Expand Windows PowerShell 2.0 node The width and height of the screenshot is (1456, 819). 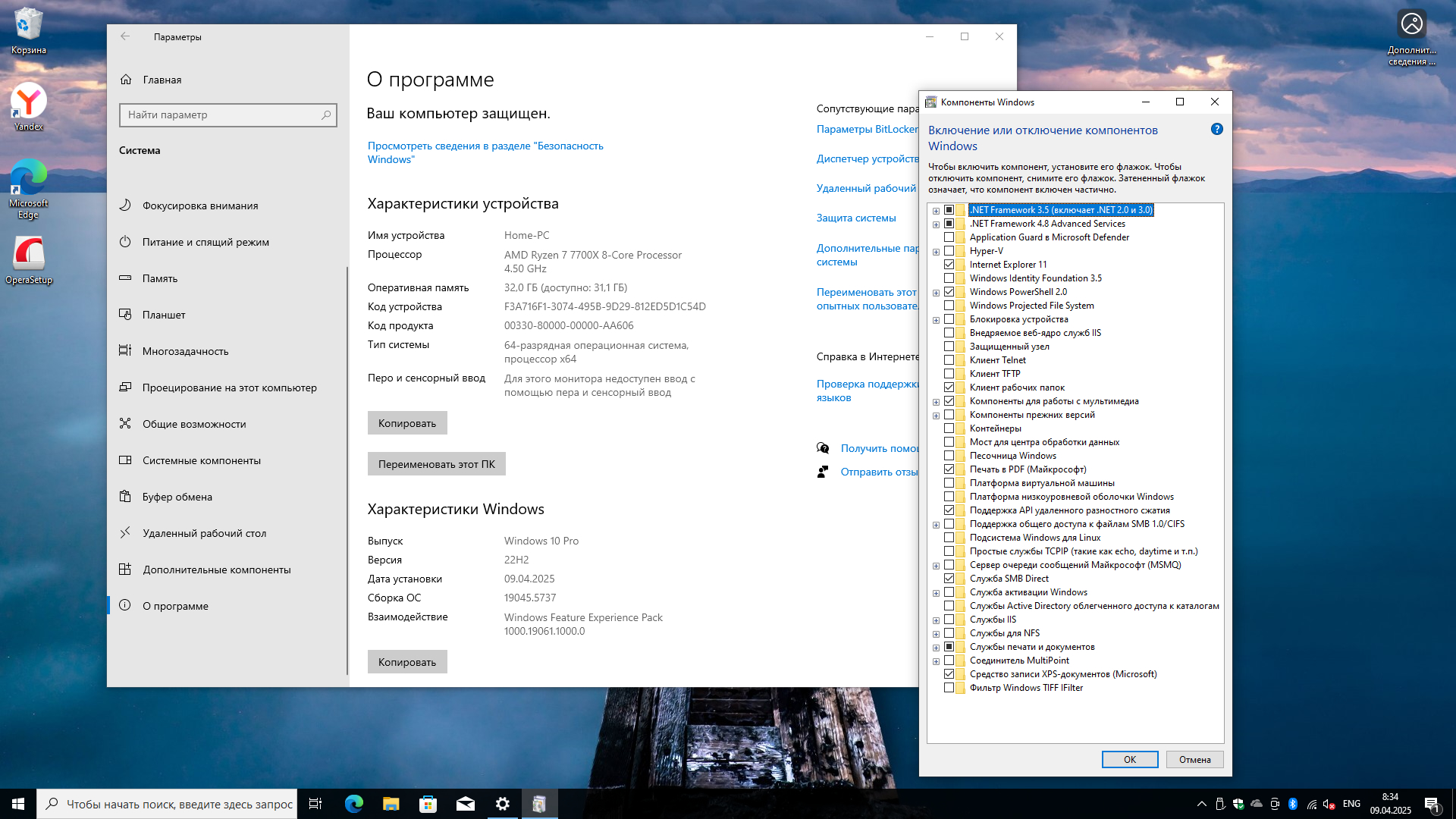pos(936,293)
